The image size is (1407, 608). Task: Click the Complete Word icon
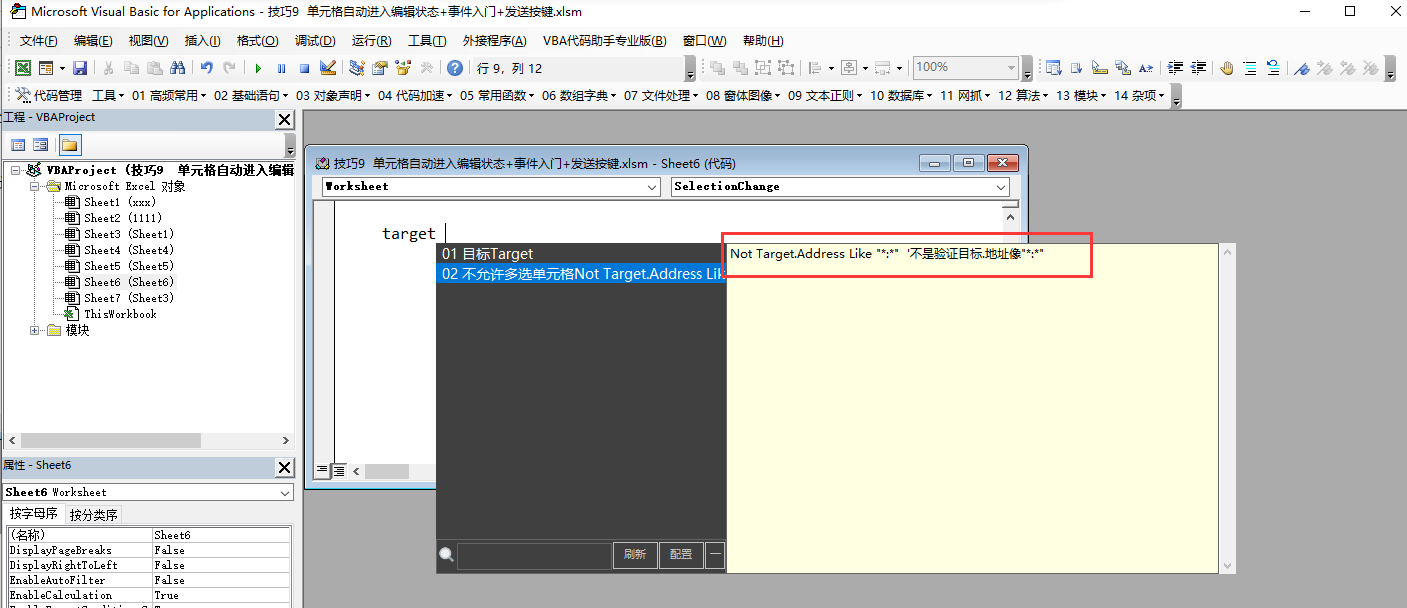1147,68
